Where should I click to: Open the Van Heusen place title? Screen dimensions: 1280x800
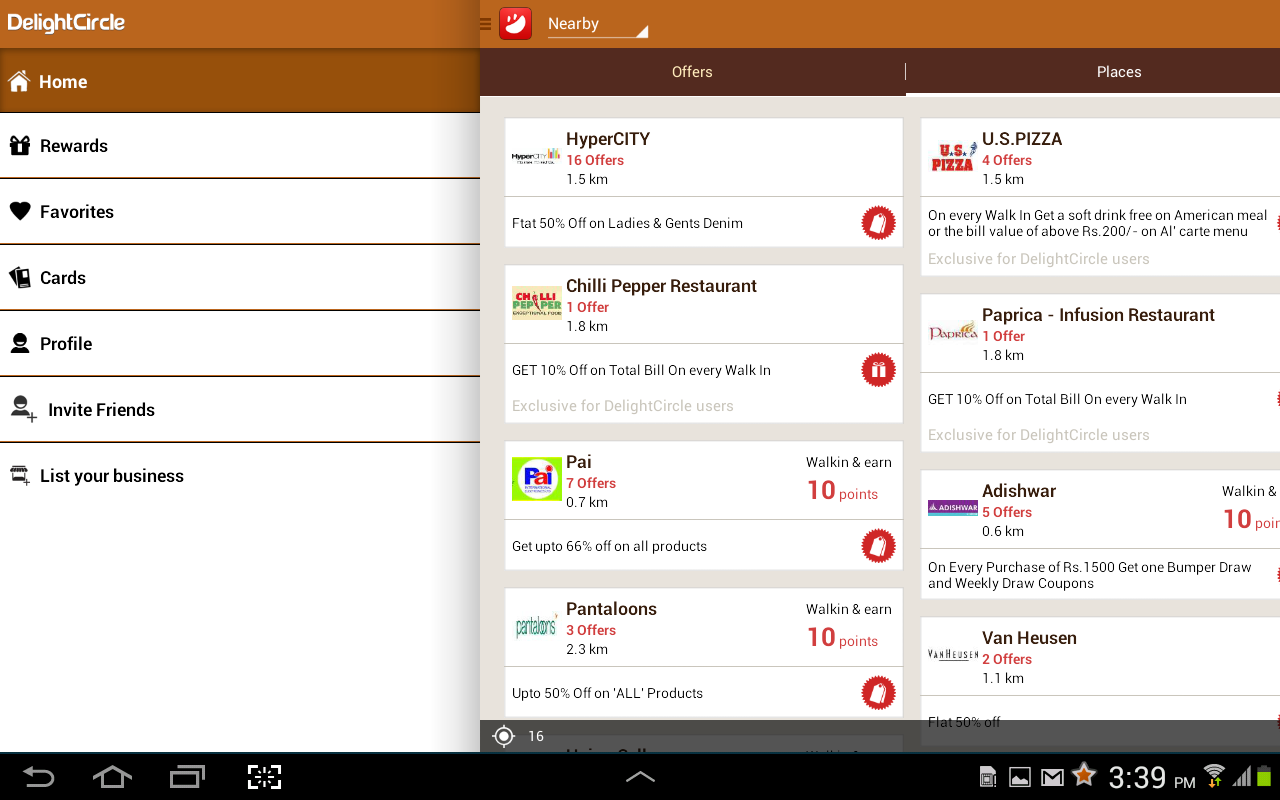pyautogui.click(x=1029, y=638)
